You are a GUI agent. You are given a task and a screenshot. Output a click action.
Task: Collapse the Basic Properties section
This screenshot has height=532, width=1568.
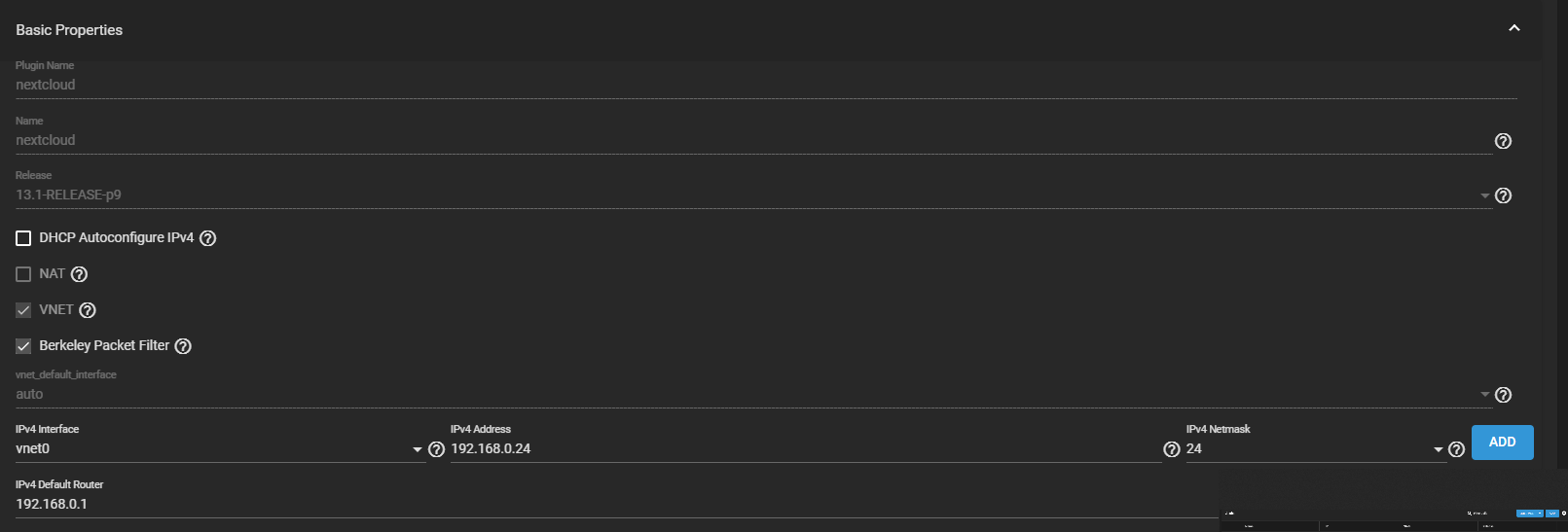point(1514,28)
